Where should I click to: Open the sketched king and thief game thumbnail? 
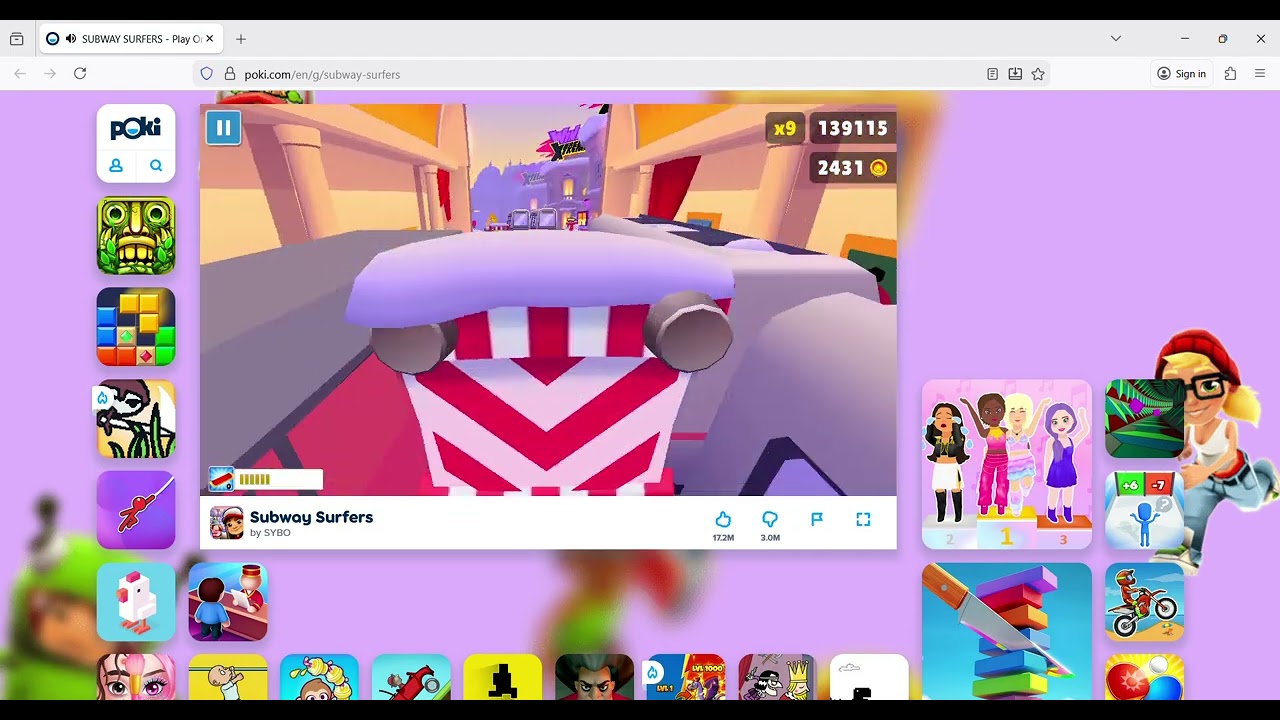click(777, 677)
